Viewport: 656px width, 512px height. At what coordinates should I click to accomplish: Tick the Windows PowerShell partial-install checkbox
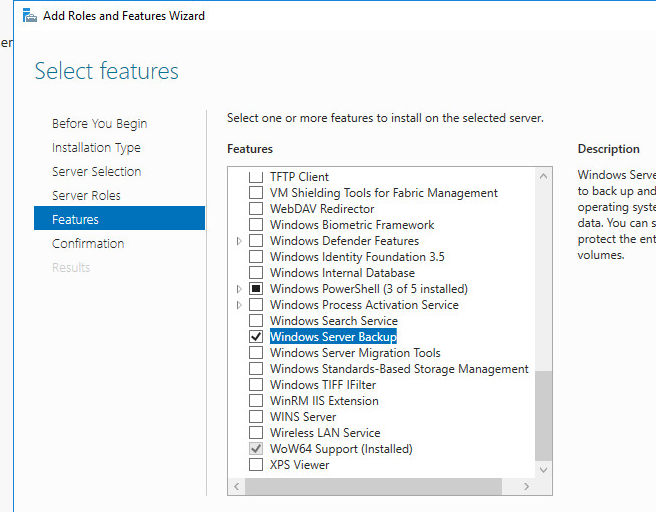tap(256, 289)
